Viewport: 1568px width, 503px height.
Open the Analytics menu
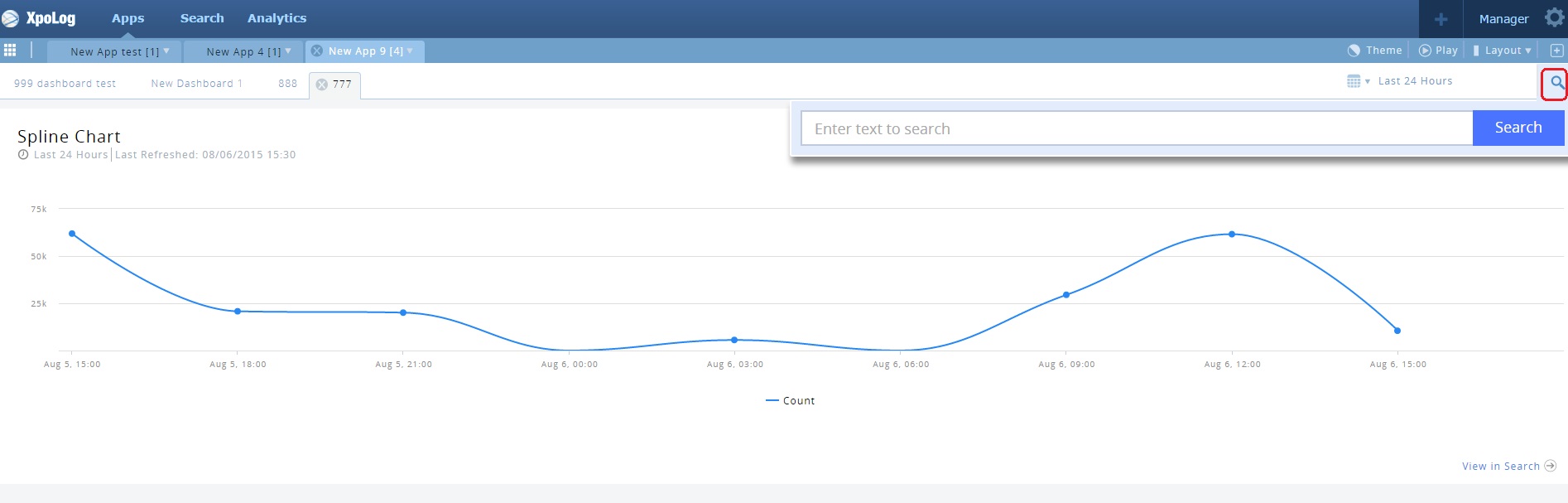point(277,18)
